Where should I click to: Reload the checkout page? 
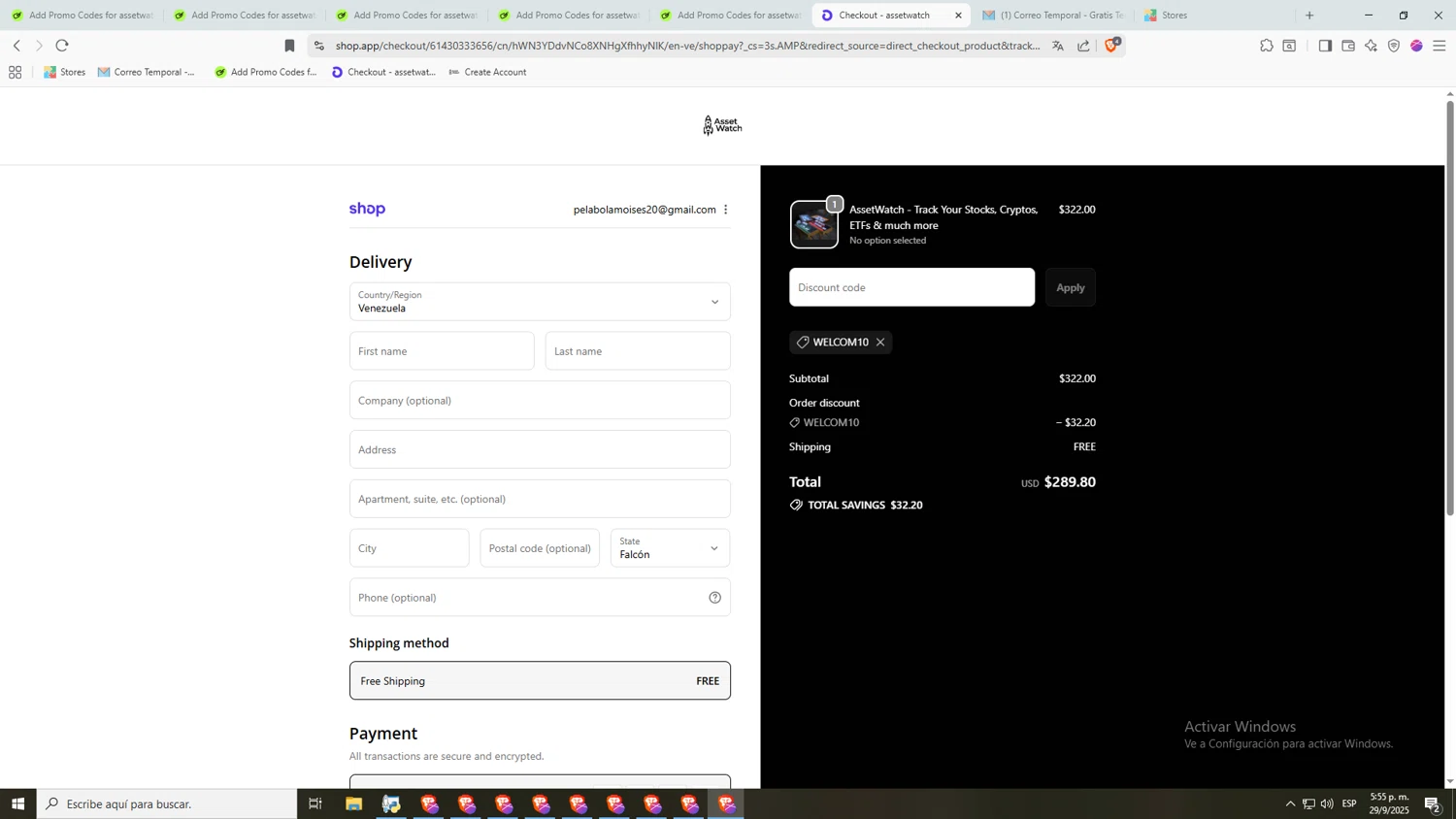tap(62, 46)
